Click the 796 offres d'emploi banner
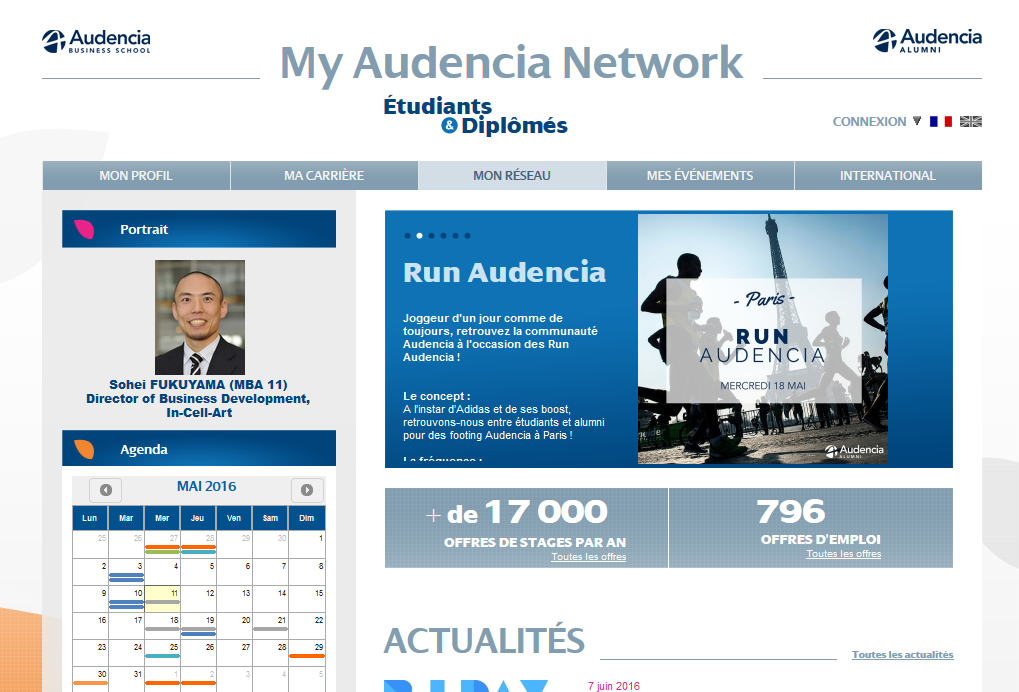Image resolution: width=1019 pixels, height=692 pixels. (x=811, y=528)
